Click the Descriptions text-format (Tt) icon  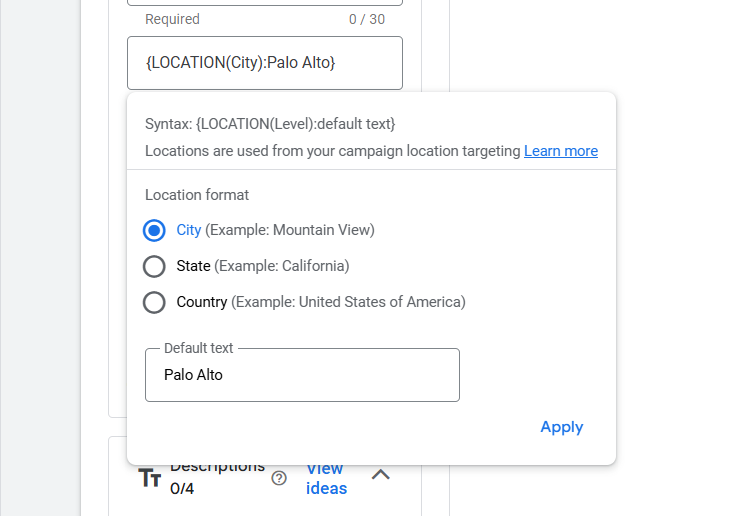click(150, 478)
